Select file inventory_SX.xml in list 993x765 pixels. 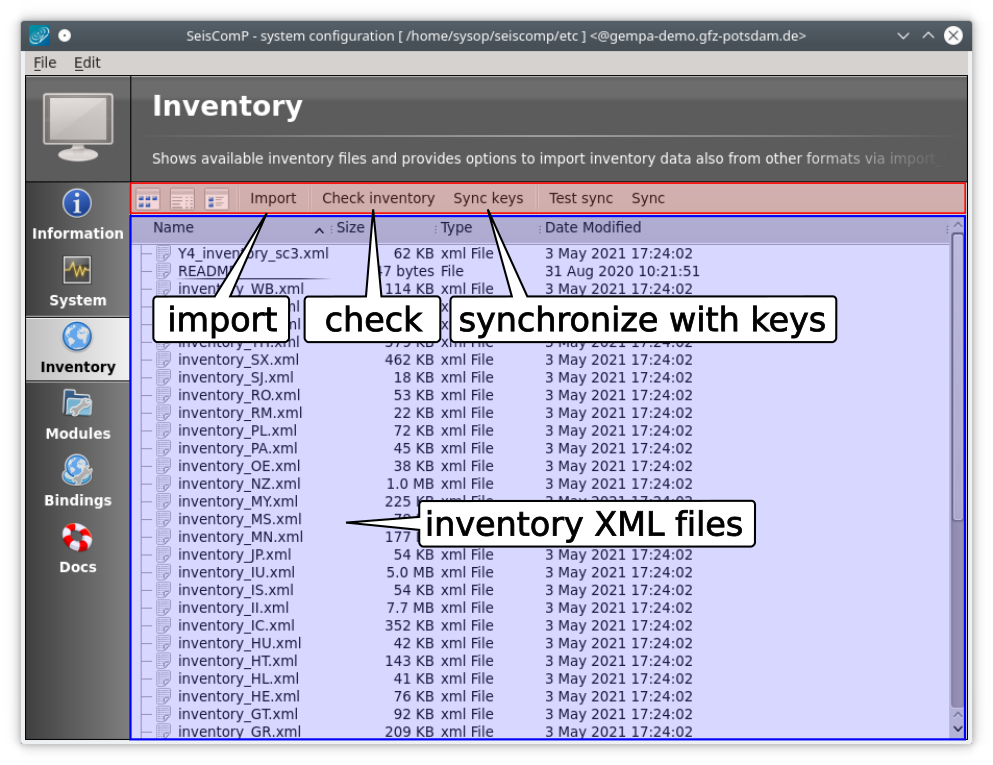[x=238, y=360]
